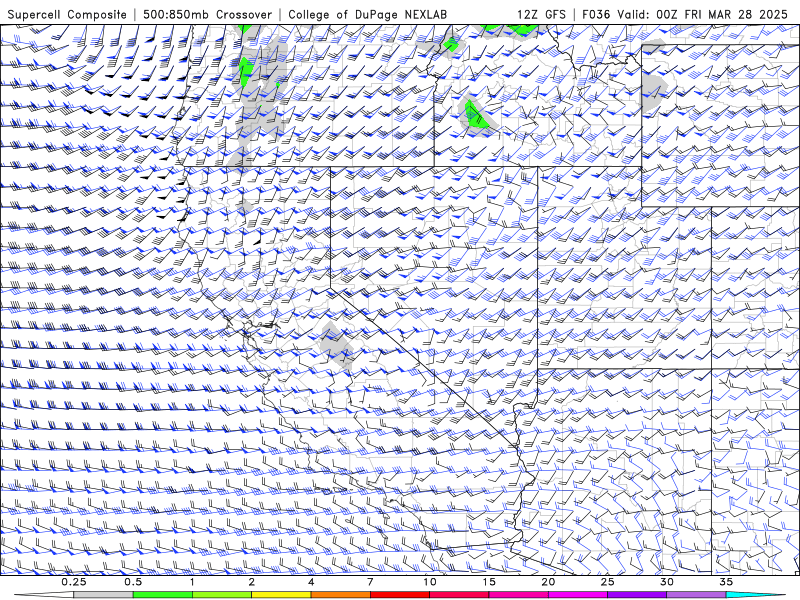Screen dimensions: 800x600
Task: Click the "Supercell Composite" title text
Action: [67, 14]
